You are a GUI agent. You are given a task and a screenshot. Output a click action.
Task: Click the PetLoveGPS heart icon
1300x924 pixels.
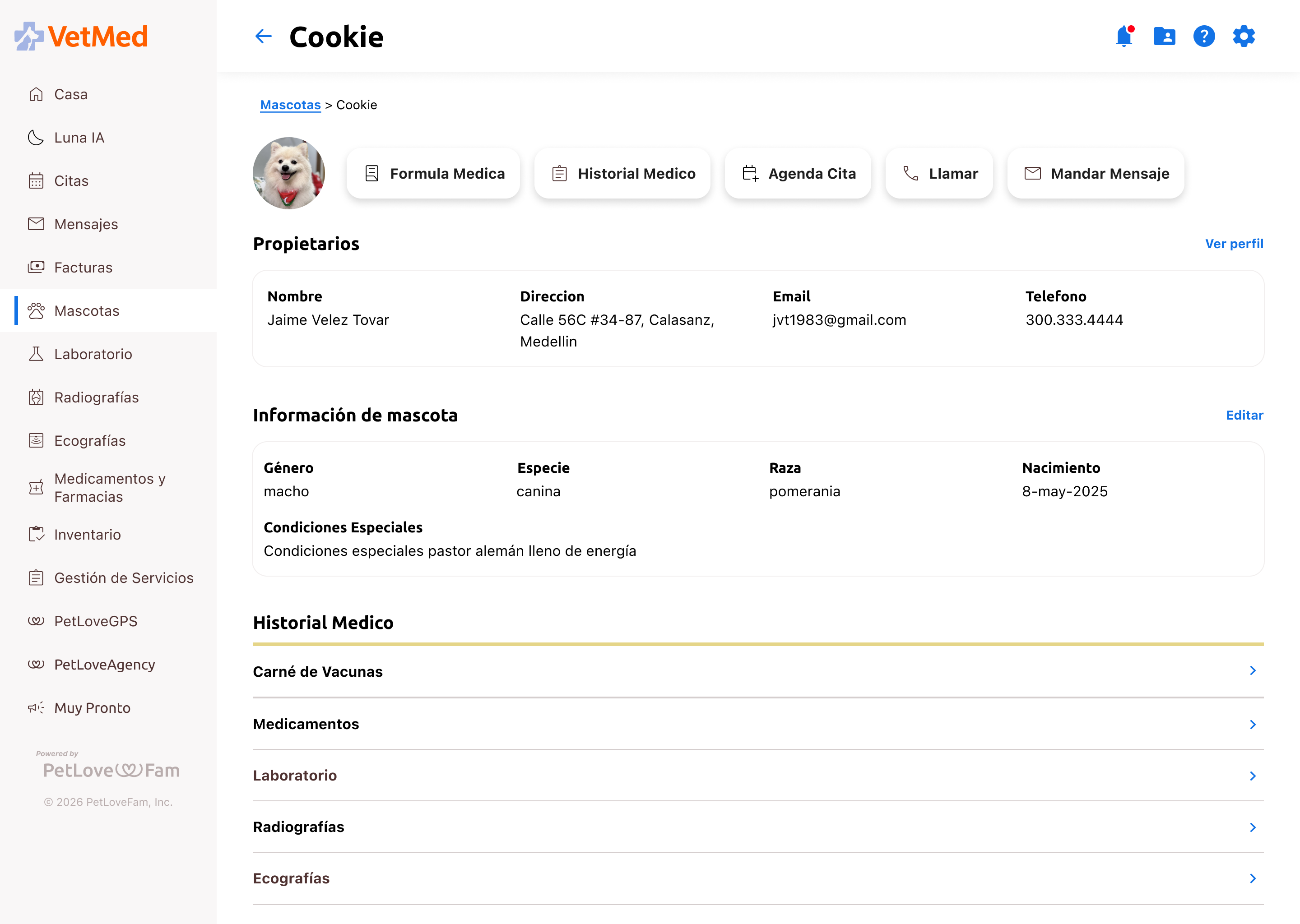pyautogui.click(x=36, y=621)
